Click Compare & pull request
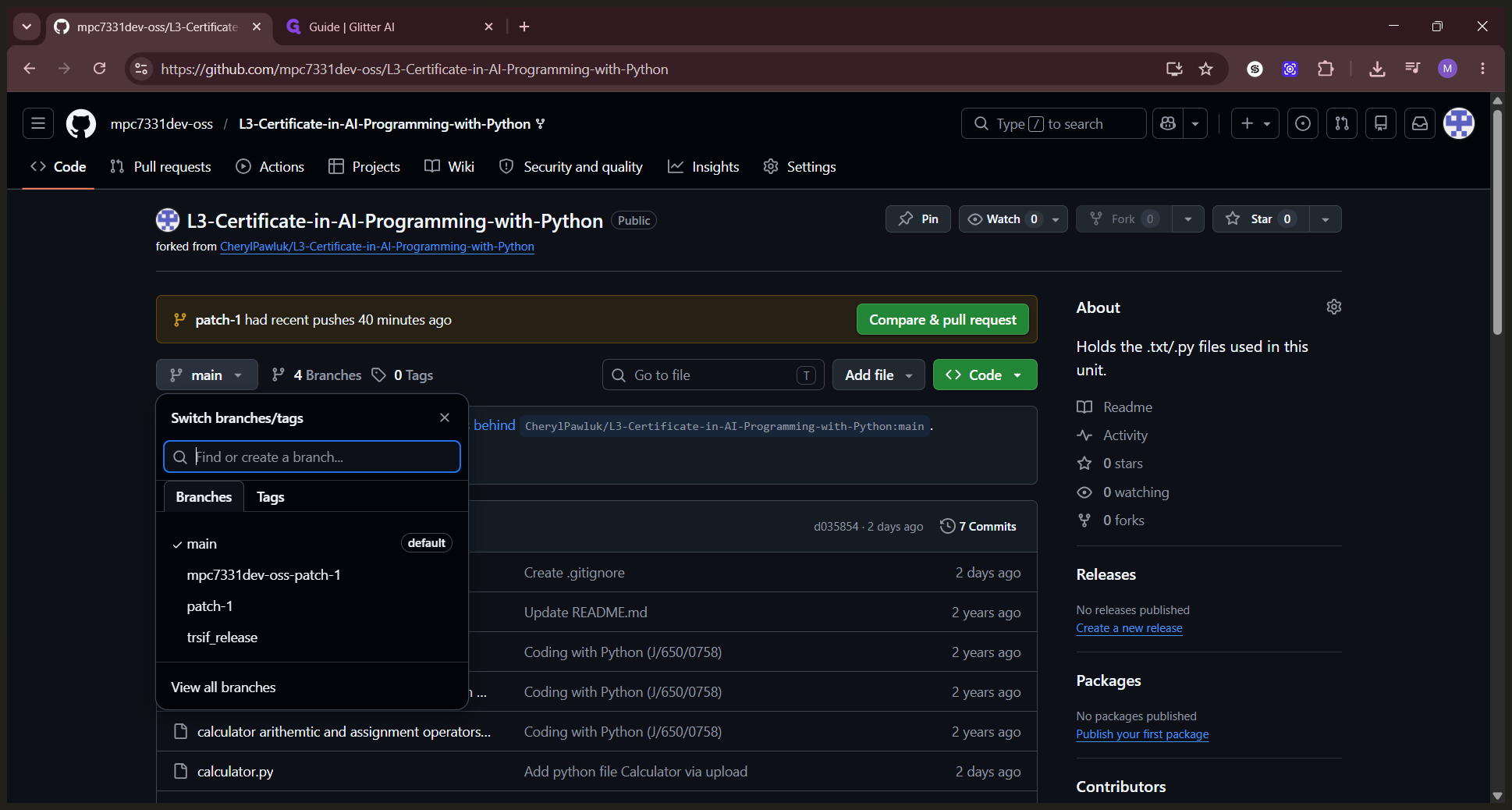 [x=942, y=319]
